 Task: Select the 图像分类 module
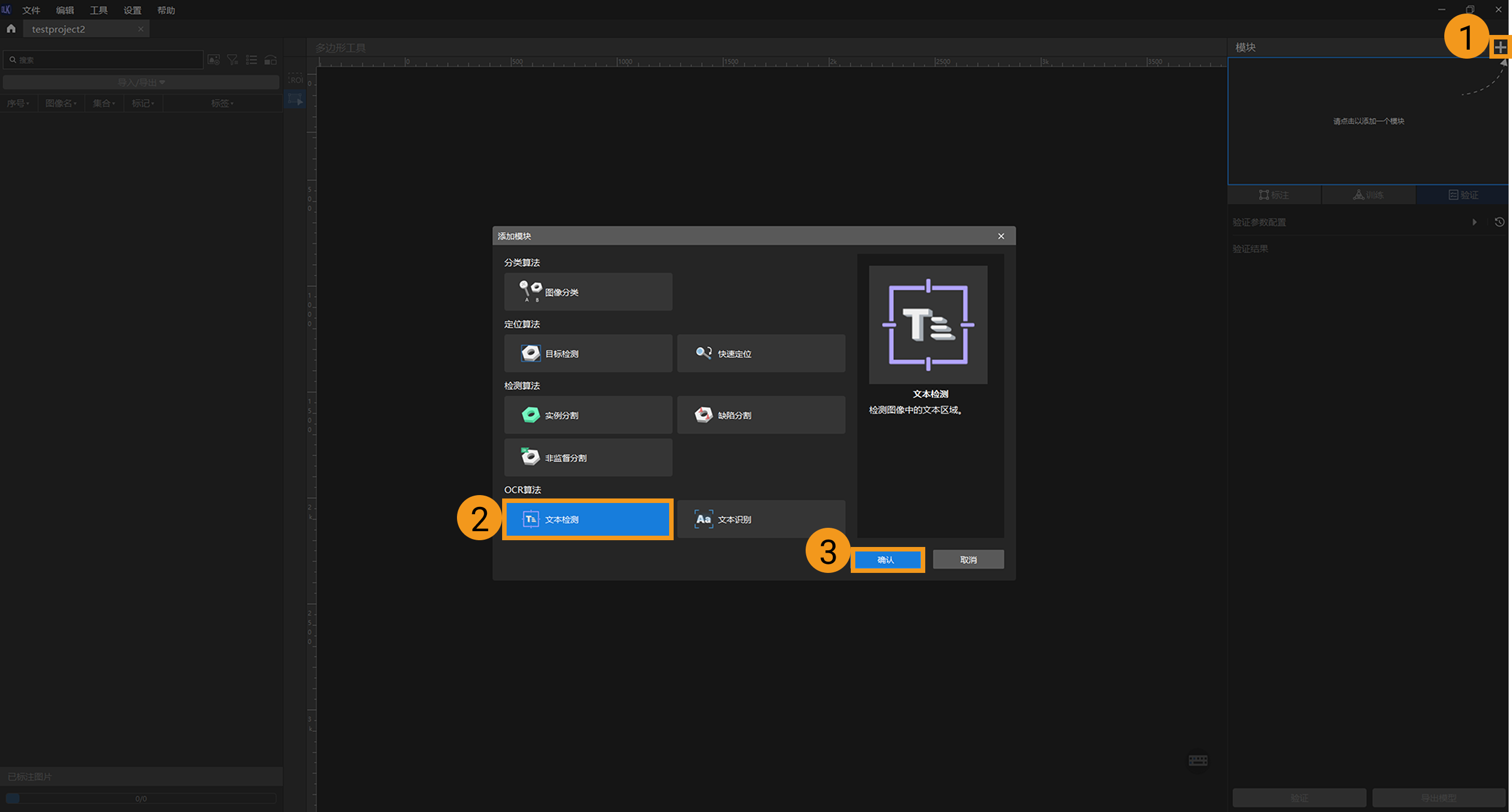[587, 292]
